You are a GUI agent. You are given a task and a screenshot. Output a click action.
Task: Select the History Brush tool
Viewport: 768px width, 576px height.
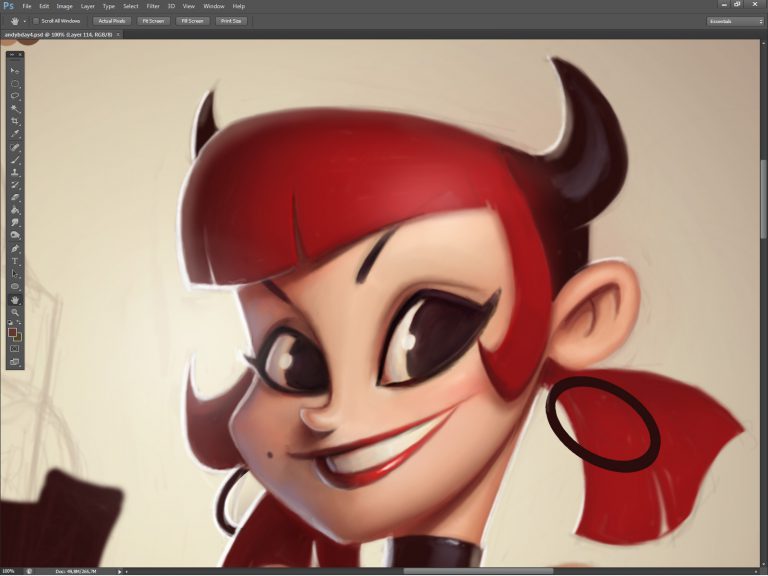[15, 186]
